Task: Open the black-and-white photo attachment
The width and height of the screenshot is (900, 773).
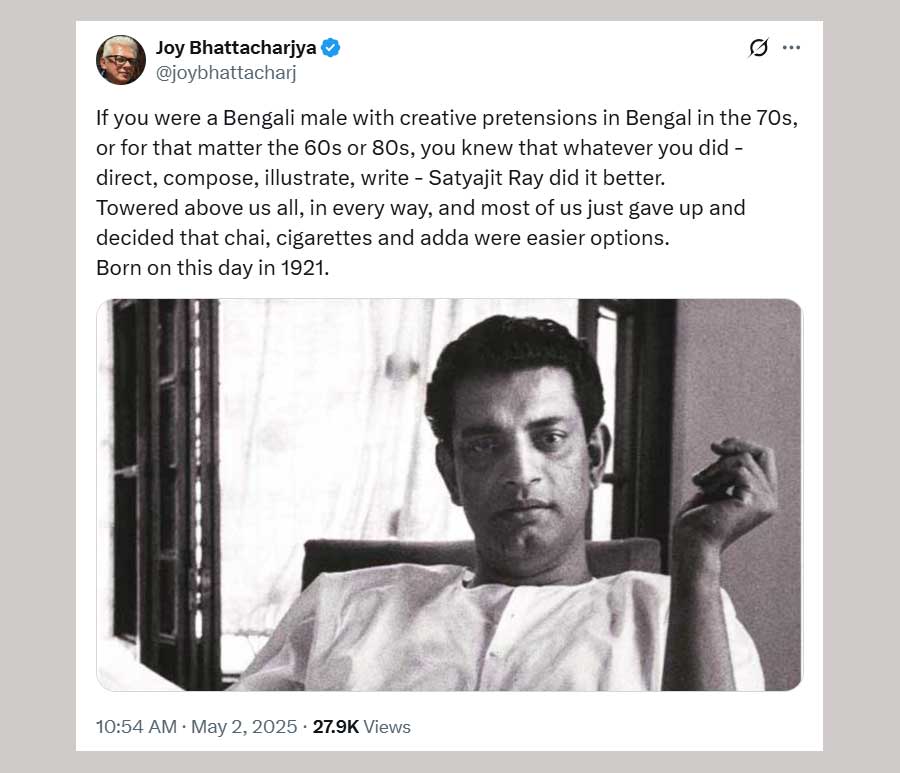Action: pos(449,494)
